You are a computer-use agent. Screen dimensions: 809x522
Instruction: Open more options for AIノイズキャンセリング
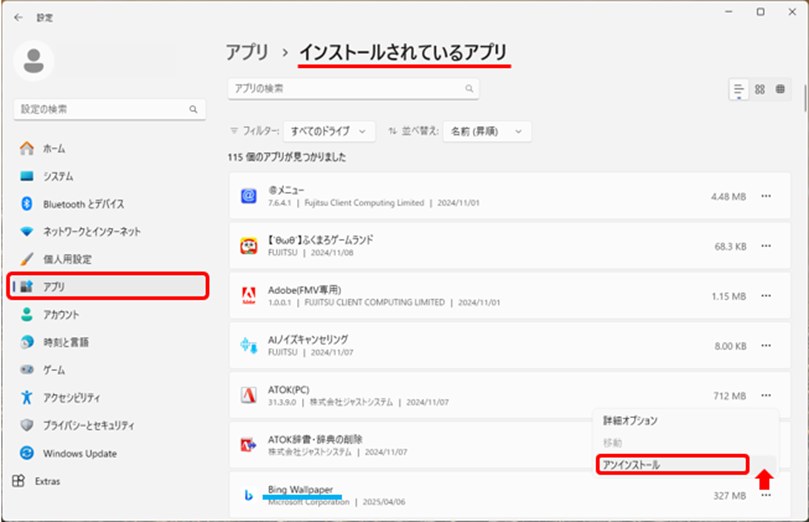pos(766,346)
